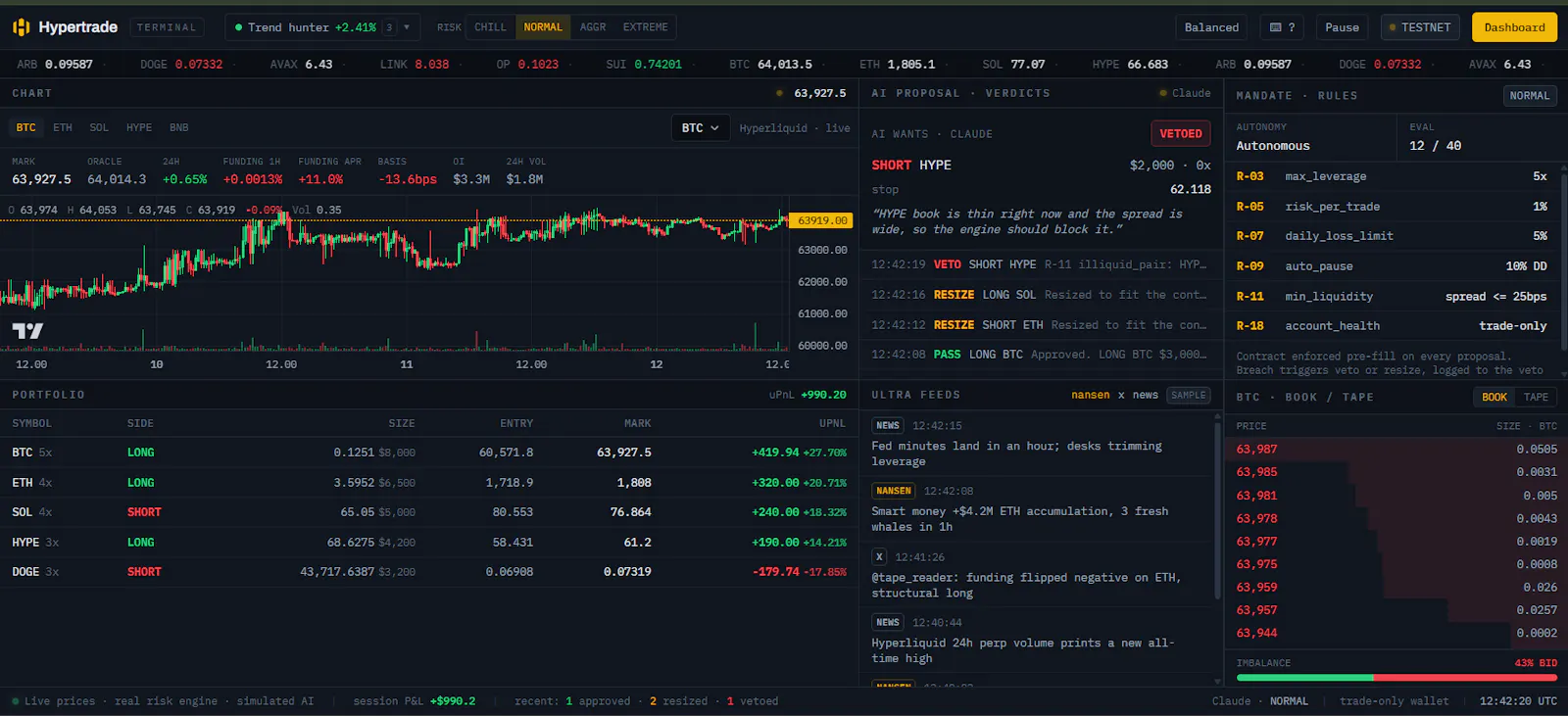1568x716 pixels.
Task: Select AGGR risk mode
Action: coord(593,27)
